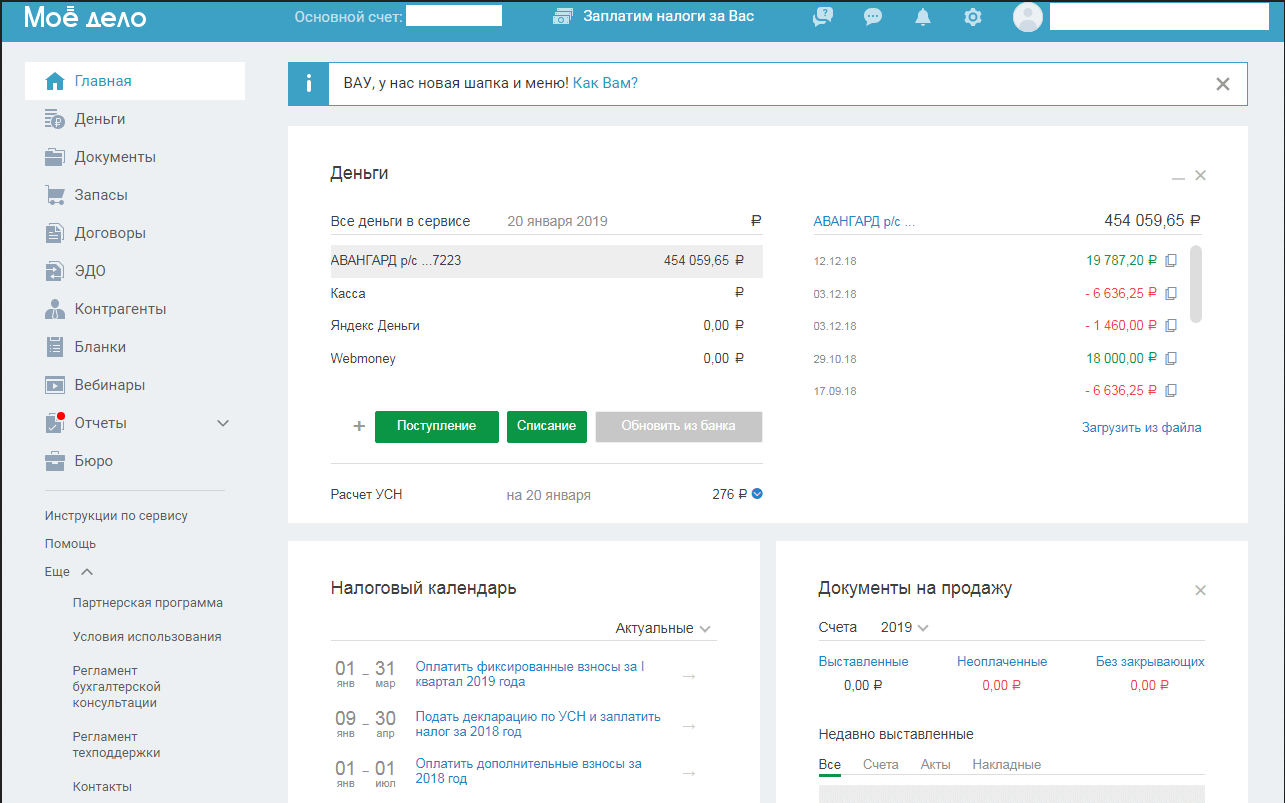1285x803 pixels.
Task: Copy the 19 787,20 ₽ transaction
Action: [x=1172, y=261]
